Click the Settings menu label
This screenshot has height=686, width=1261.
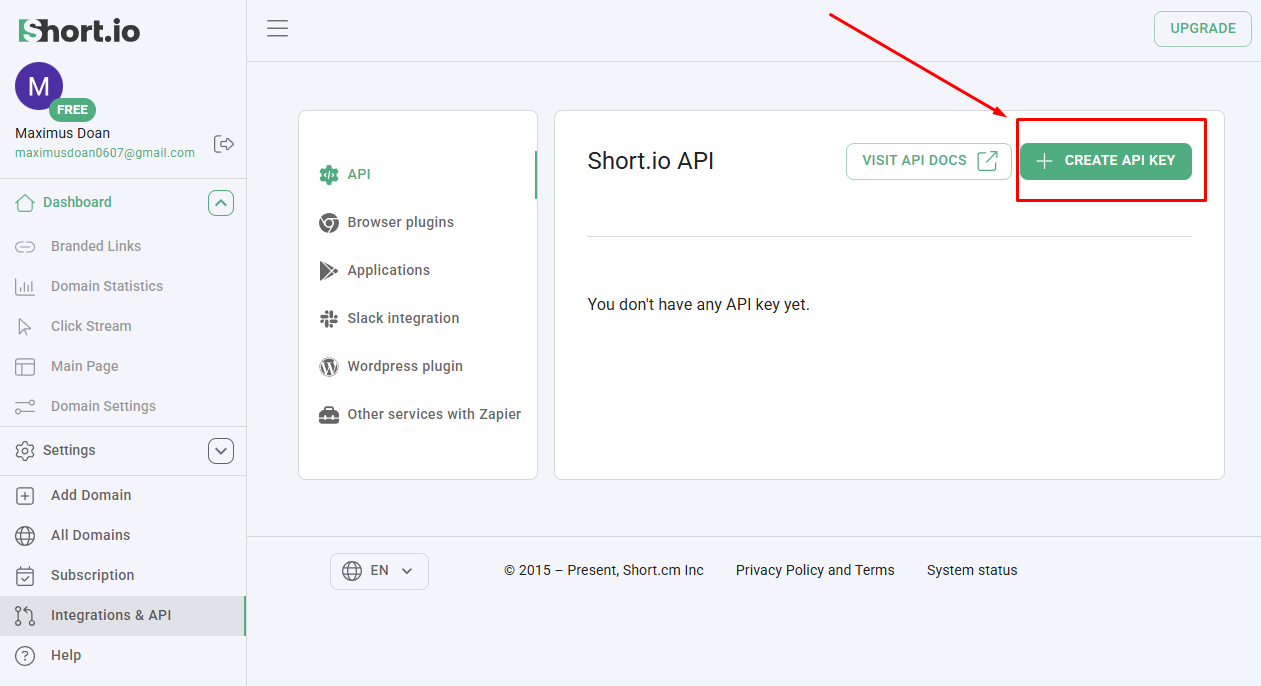[69, 450]
